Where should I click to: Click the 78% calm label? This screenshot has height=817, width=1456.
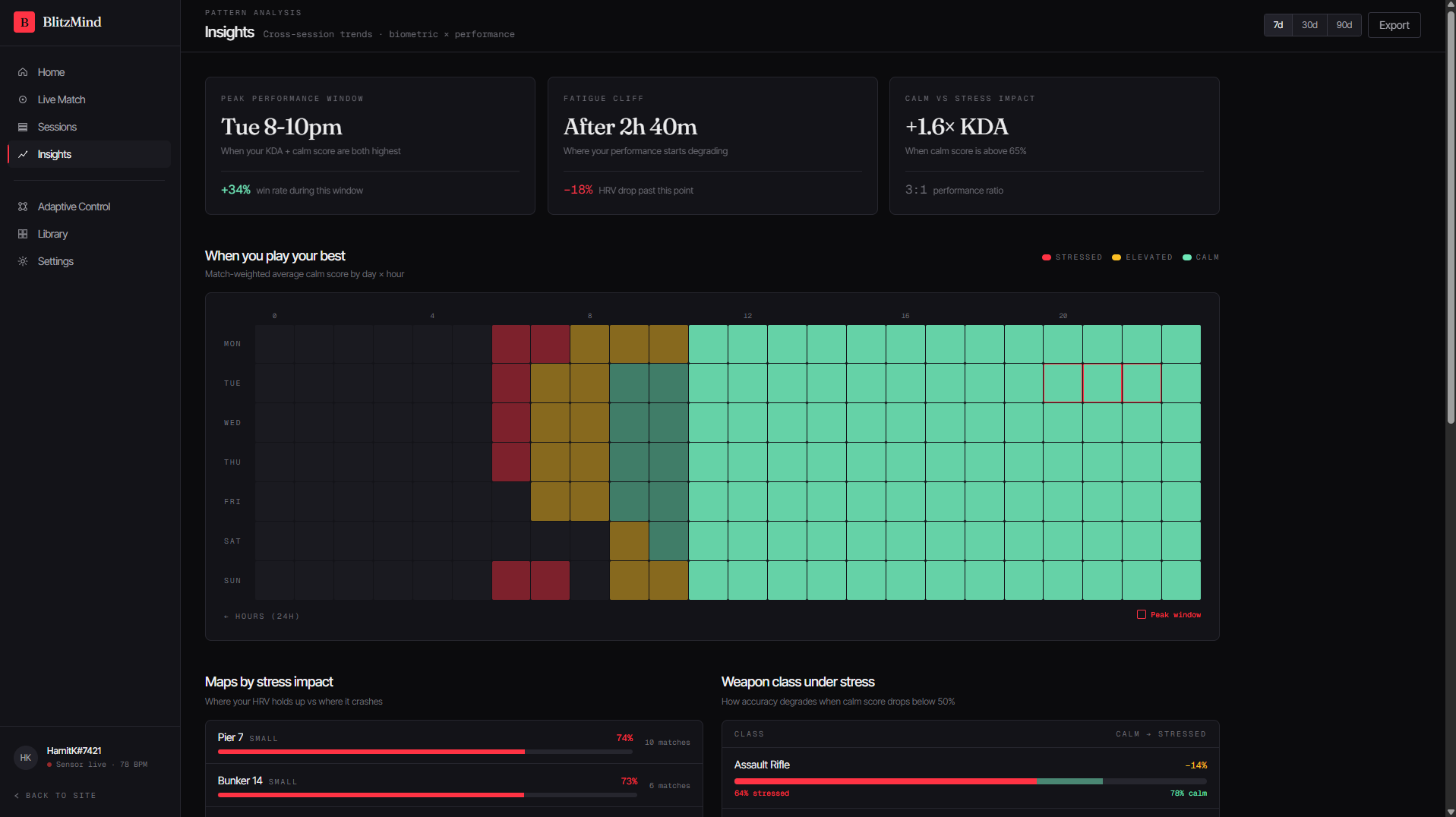coord(1189,793)
